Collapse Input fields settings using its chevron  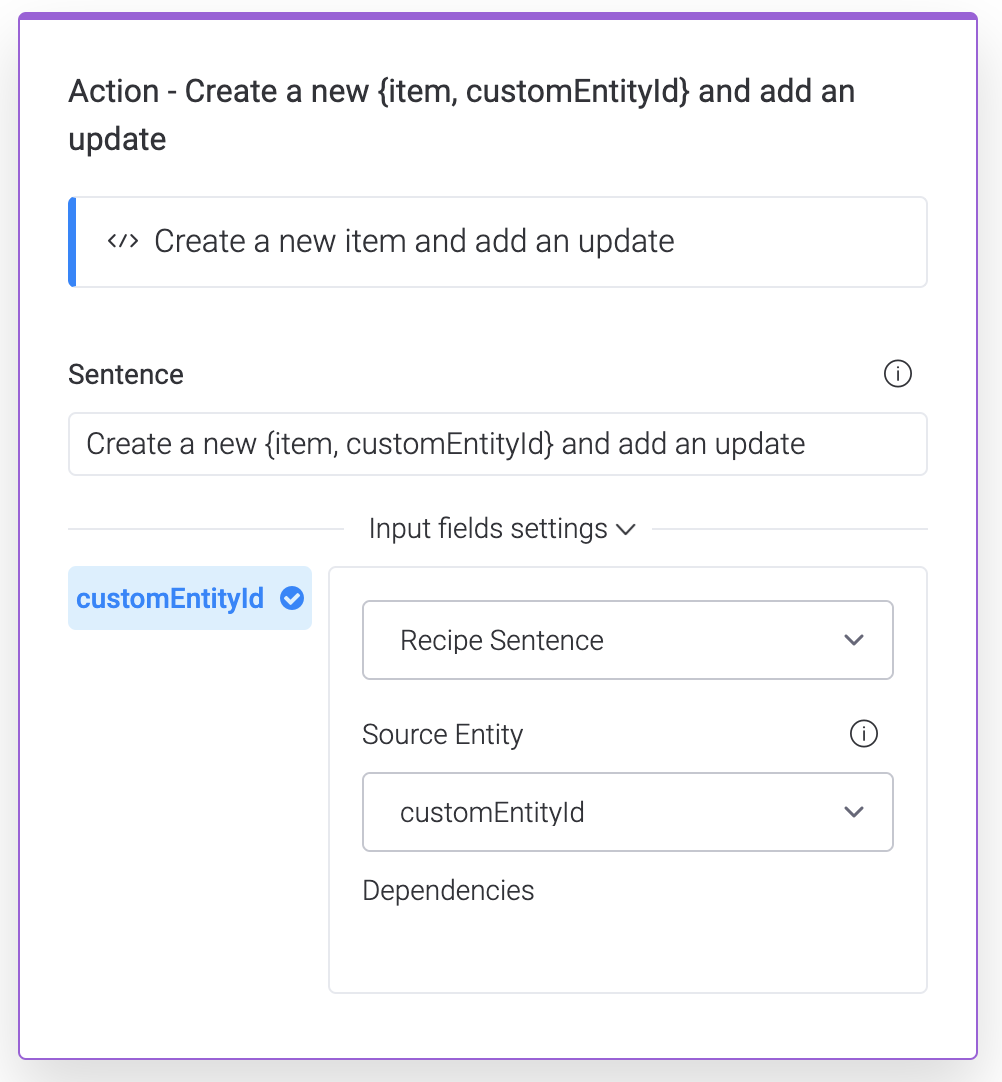(x=627, y=529)
